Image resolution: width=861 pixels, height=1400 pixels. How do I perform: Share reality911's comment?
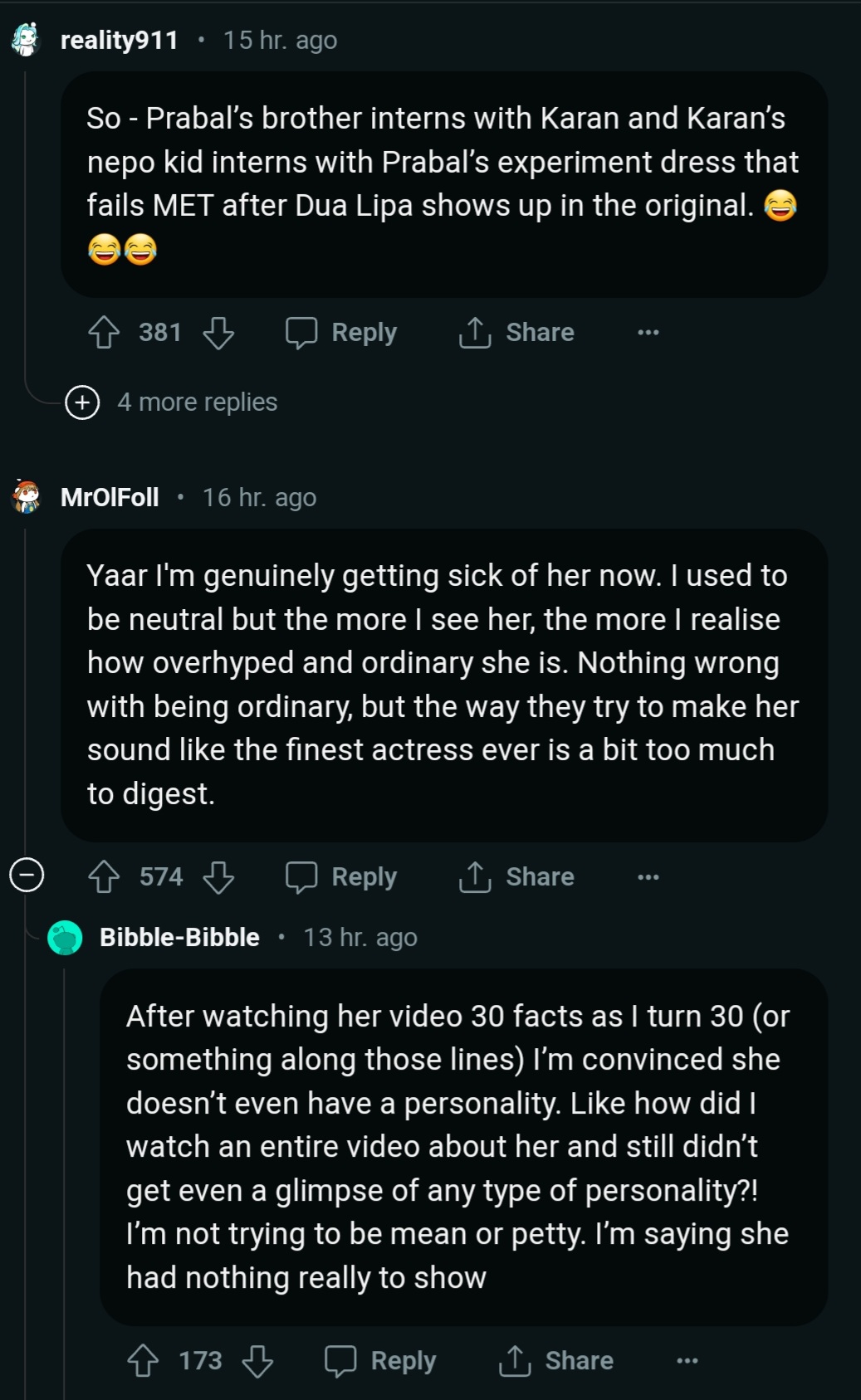coord(516,333)
